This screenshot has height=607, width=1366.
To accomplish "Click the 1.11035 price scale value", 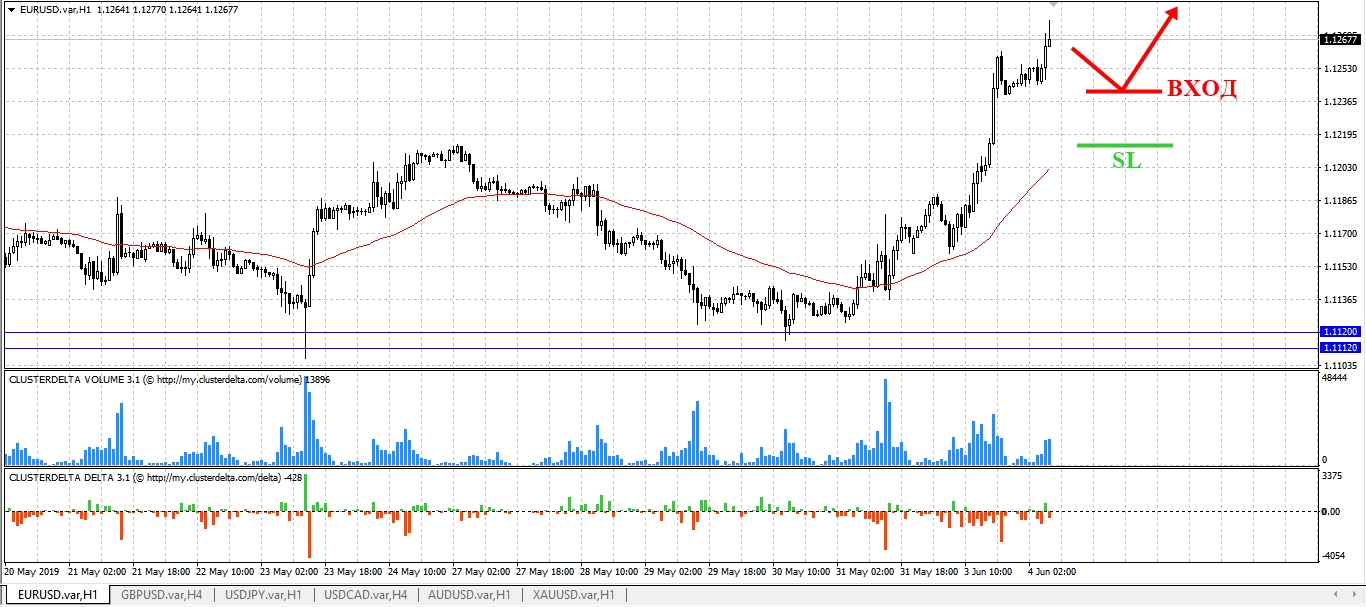I will (1340, 364).
